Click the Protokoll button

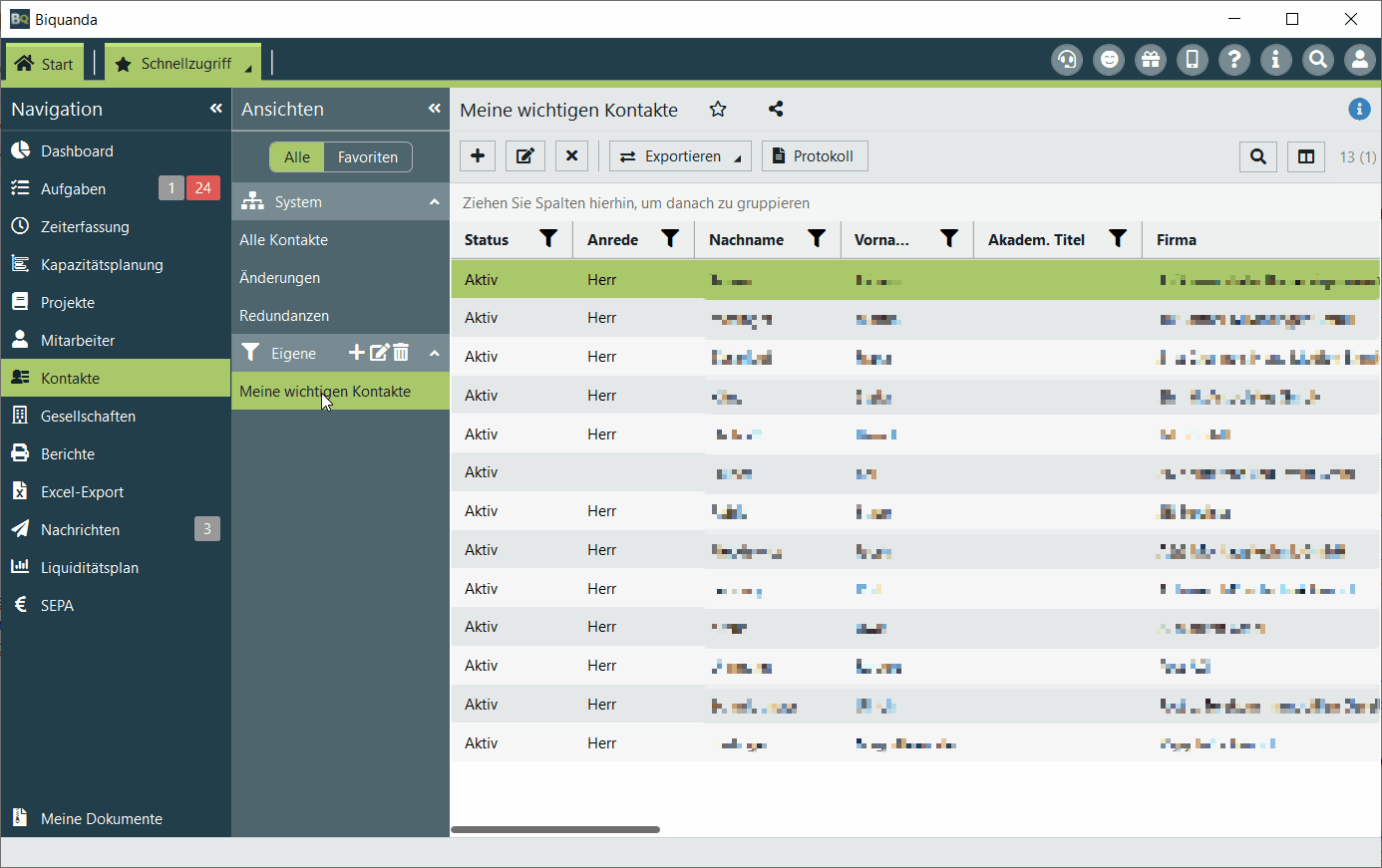click(814, 156)
